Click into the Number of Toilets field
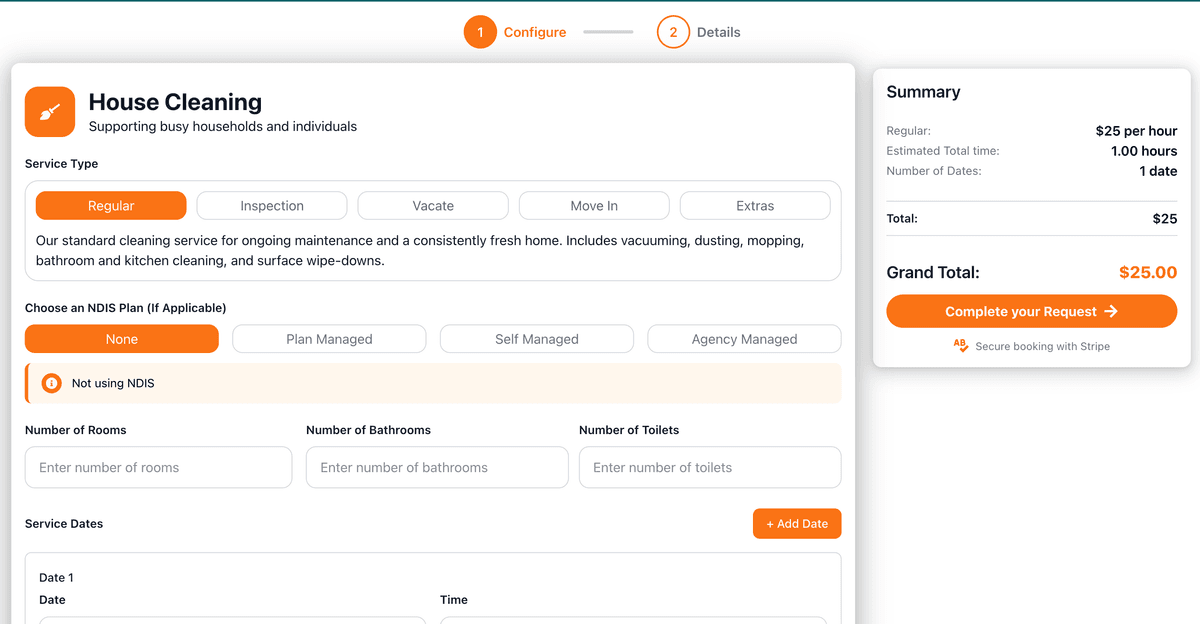The width and height of the screenshot is (1200, 624). pyautogui.click(x=710, y=467)
